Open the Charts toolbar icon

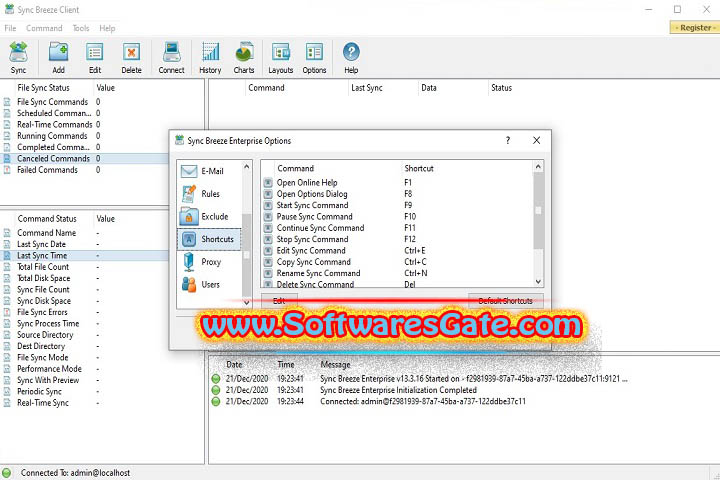tap(244, 57)
